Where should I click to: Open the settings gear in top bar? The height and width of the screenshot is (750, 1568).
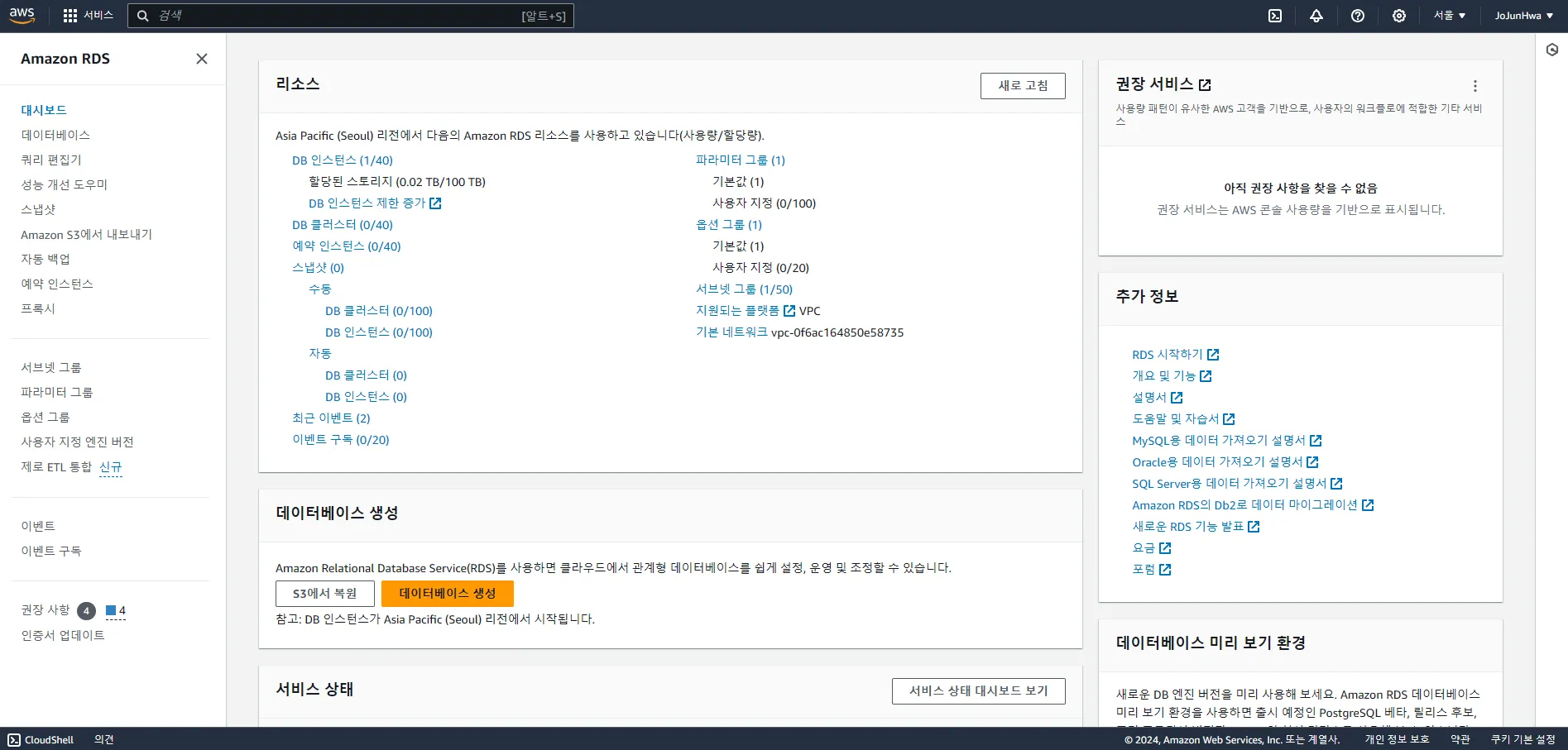point(1399,16)
